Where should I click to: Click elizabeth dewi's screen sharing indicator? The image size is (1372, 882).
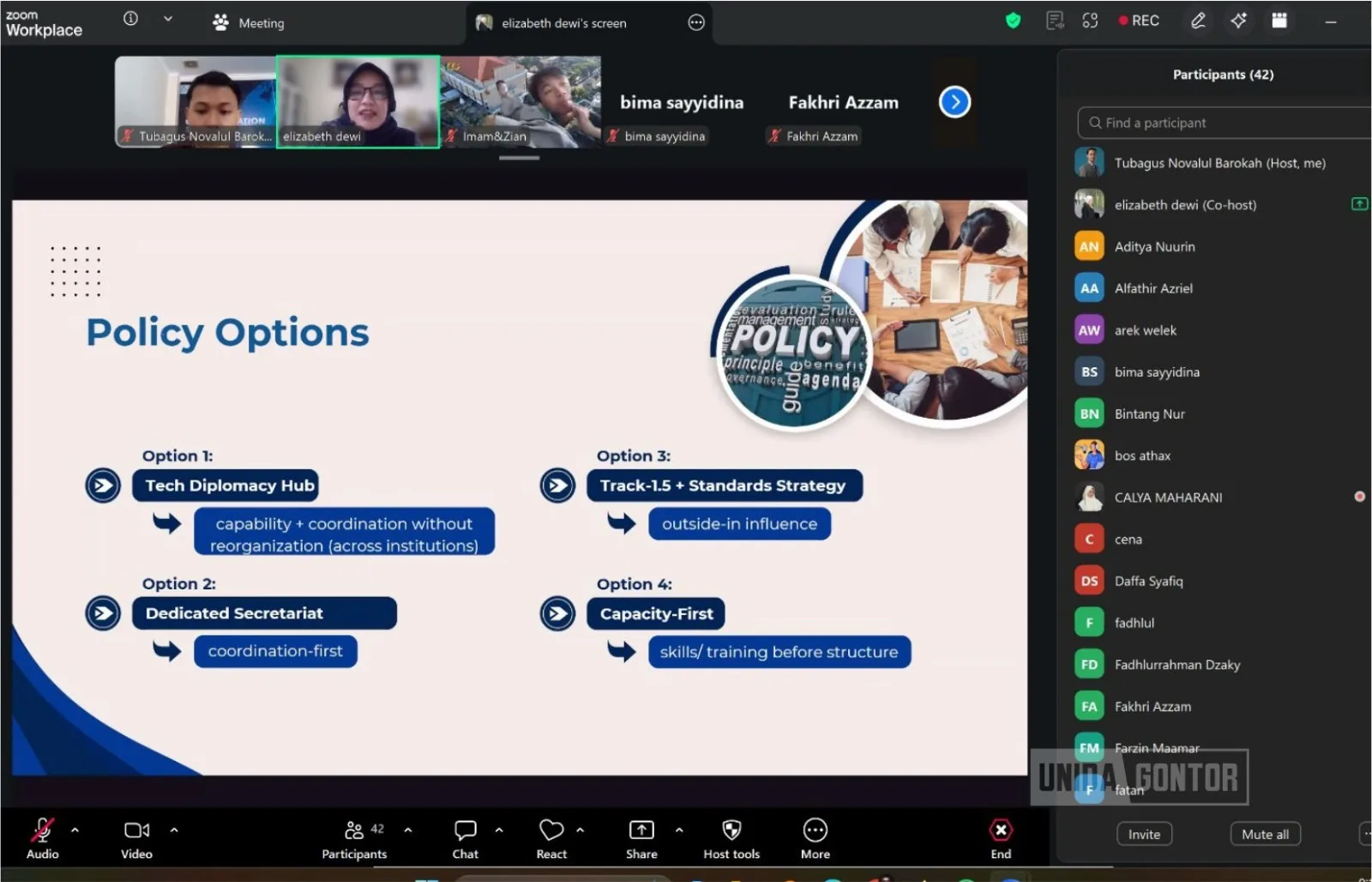pos(1359,204)
